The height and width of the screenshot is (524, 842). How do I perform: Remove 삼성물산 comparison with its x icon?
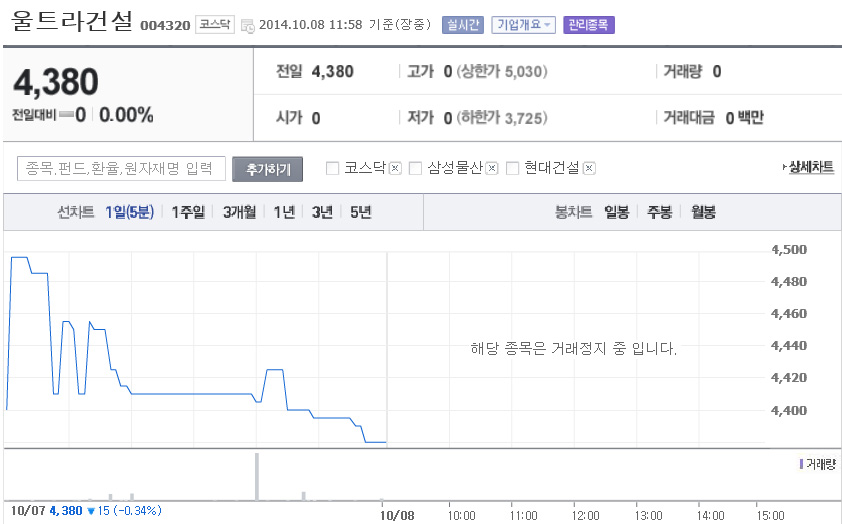(492, 169)
